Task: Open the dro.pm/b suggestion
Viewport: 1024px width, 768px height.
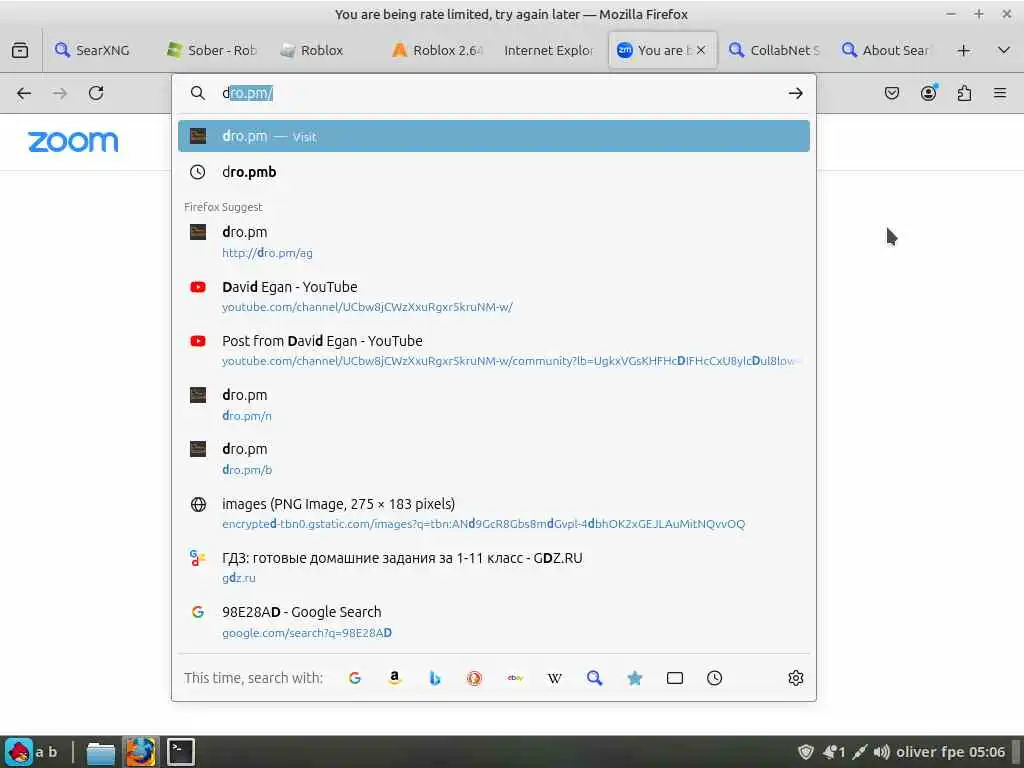Action: (494, 458)
